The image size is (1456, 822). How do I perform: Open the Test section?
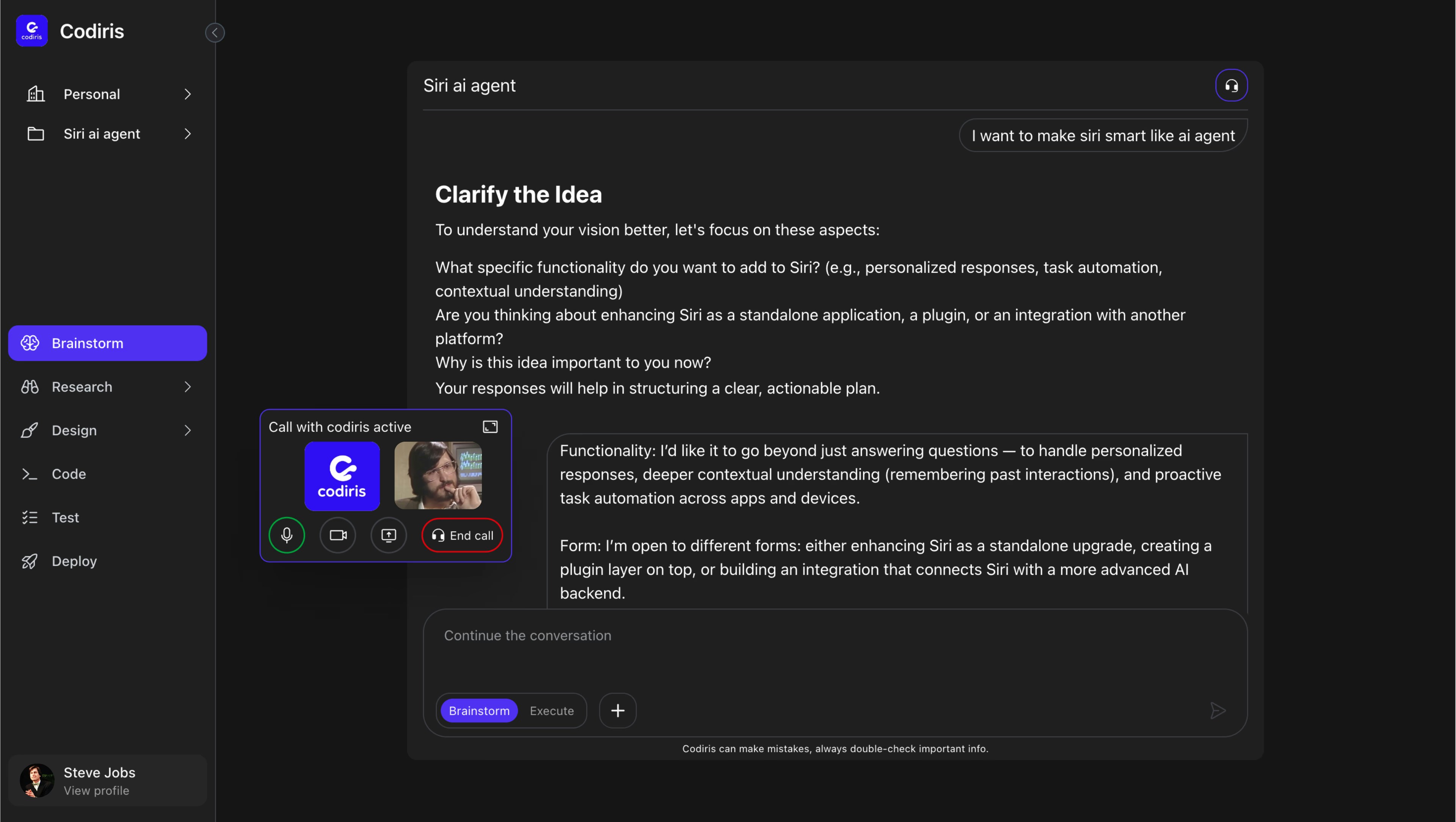(107, 517)
